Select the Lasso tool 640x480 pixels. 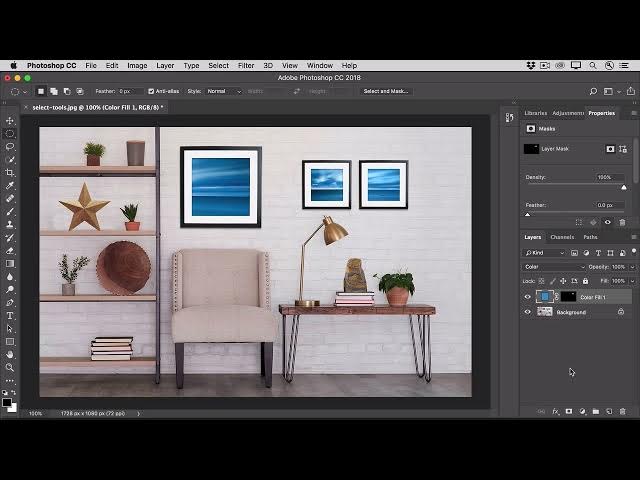(10, 147)
